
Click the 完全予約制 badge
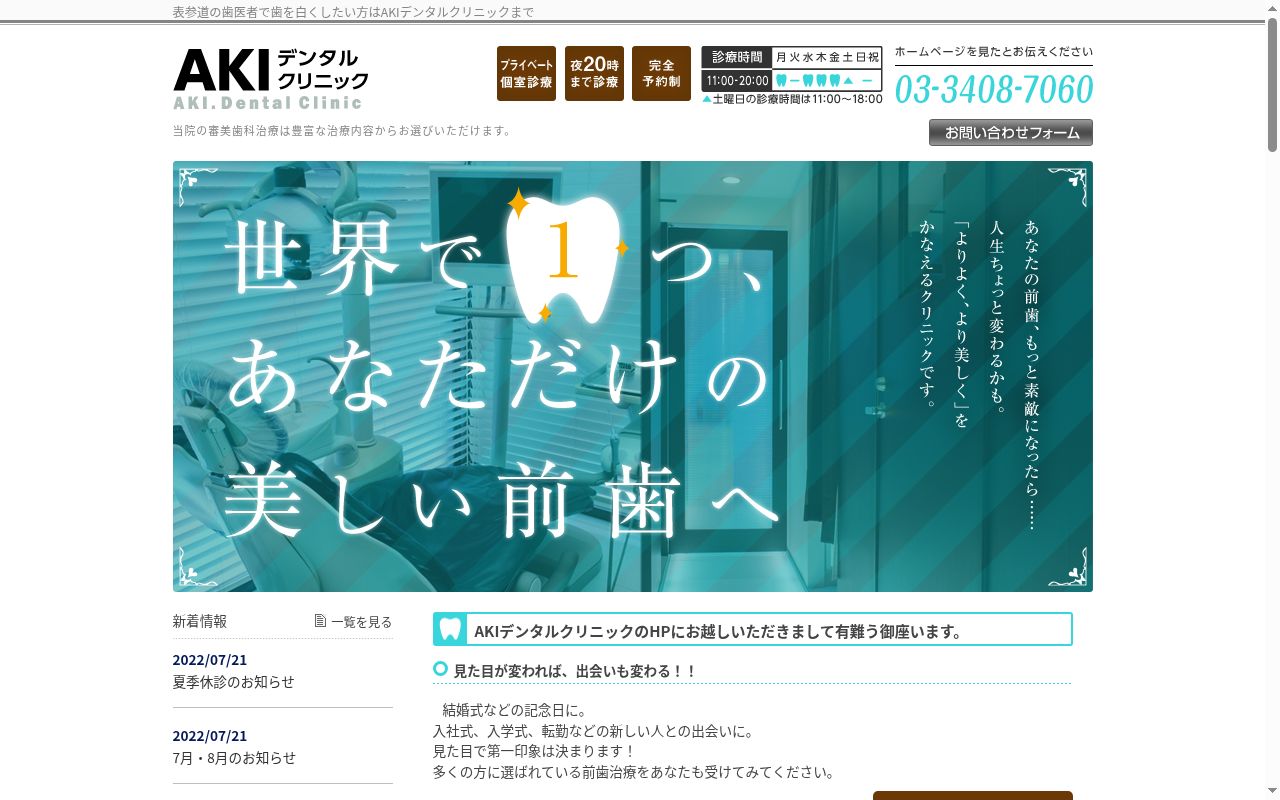[x=661, y=73]
